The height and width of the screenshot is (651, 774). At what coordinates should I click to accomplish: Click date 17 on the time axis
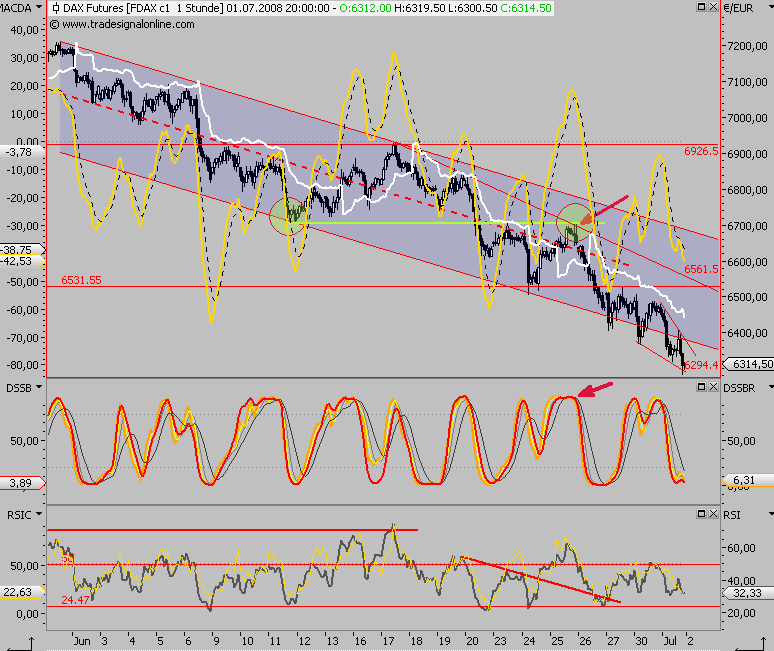click(388, 641)
